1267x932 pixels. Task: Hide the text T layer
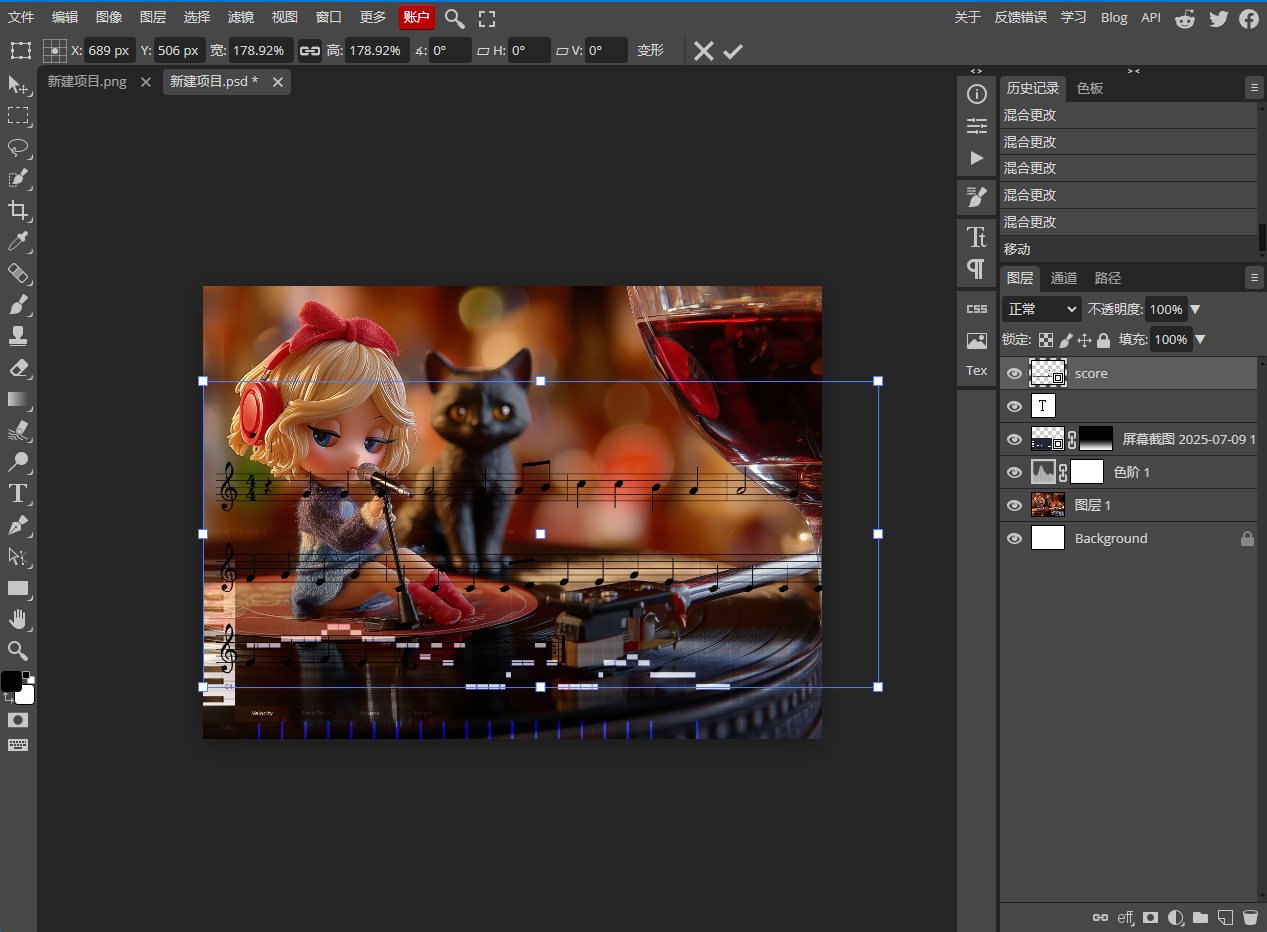pos(1014,406)
